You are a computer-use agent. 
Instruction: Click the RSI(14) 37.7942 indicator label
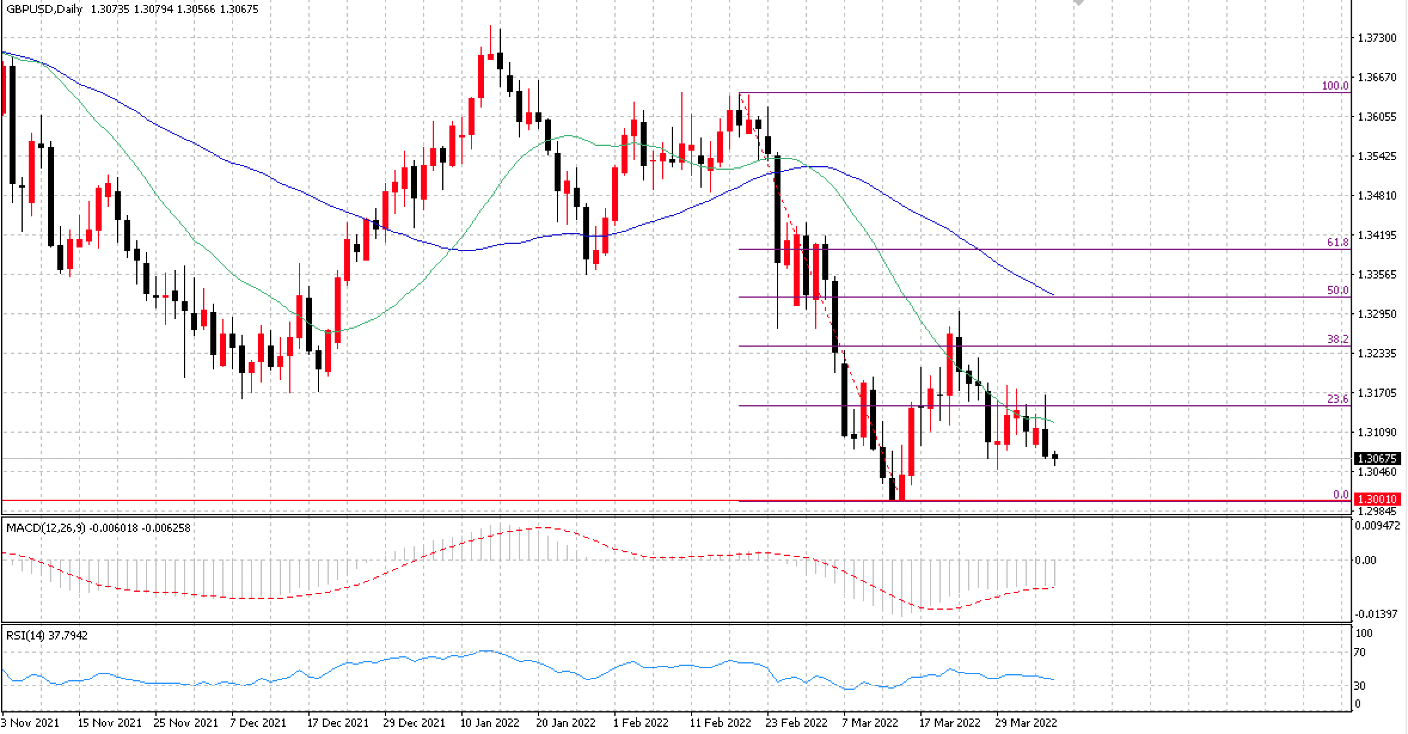click(47, 635)
